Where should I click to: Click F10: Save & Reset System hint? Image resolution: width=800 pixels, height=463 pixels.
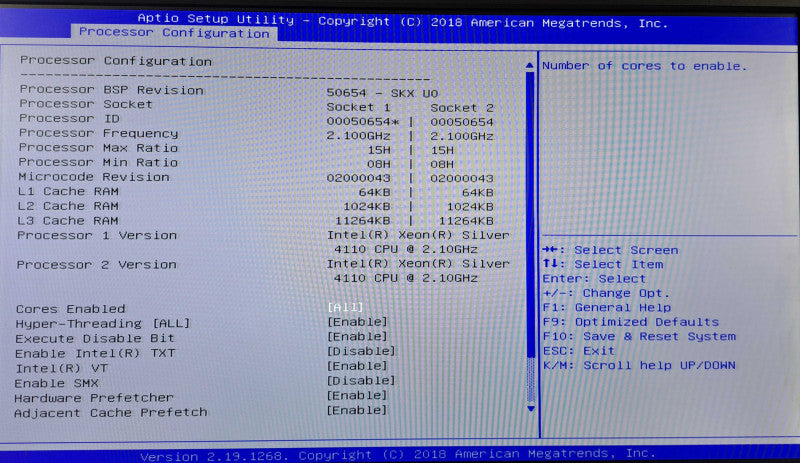click(639, 336)
